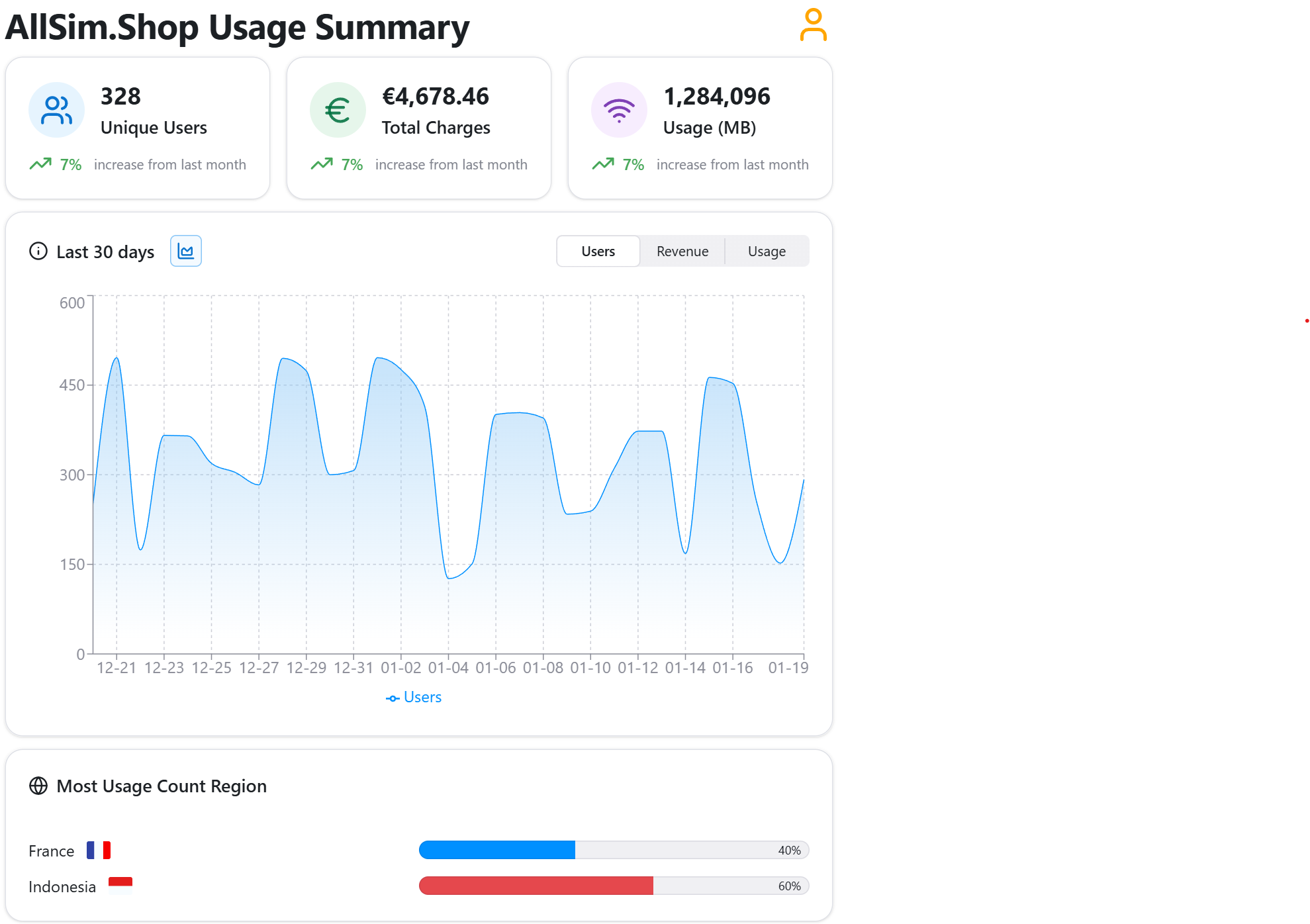Click the 01-04 low point on chart
The image size is (1310, 924).
tap(449, 578)
